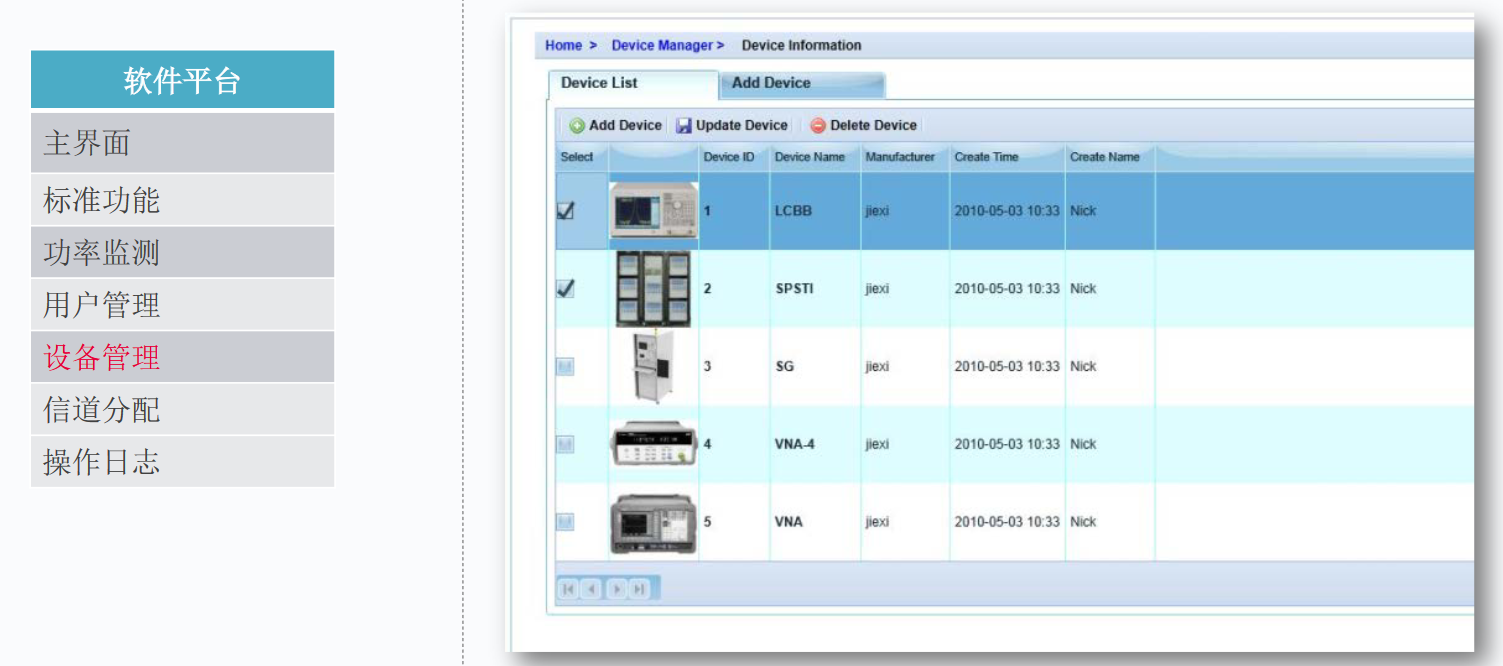Click the 软件平台 sidebar header

click(x=182, y=80)
